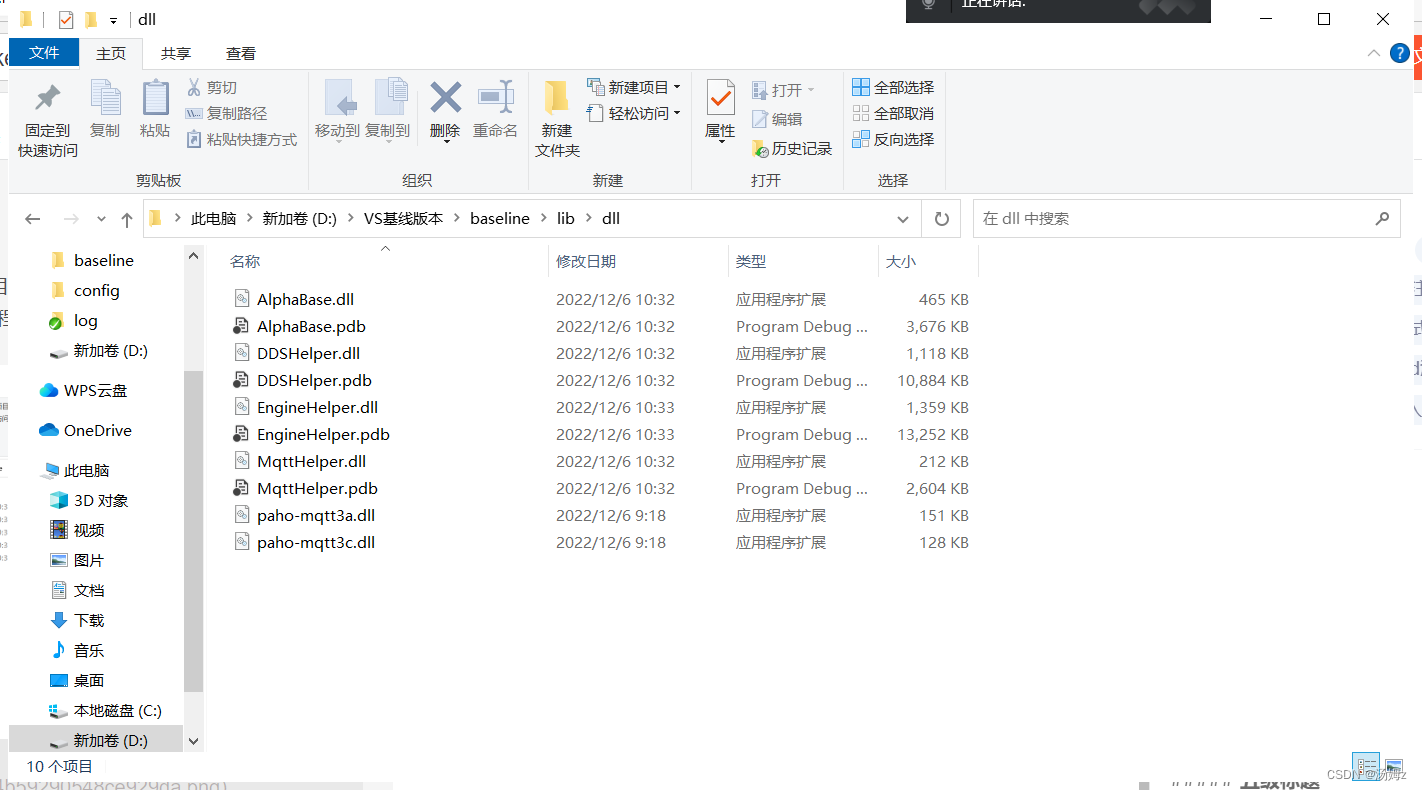Go up one folder level arrow

pos(127,219)
